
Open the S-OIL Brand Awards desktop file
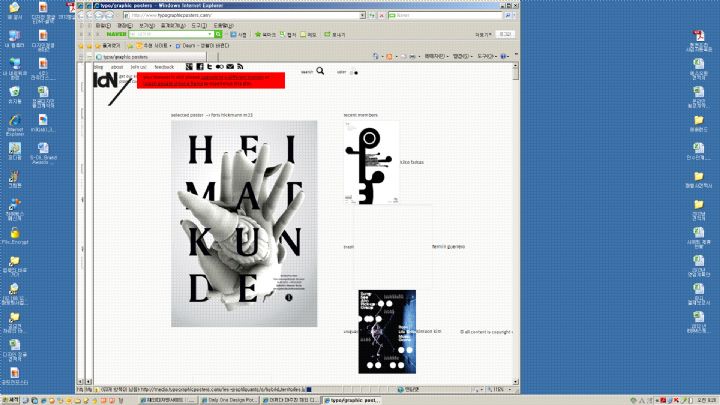coord(43,153)
